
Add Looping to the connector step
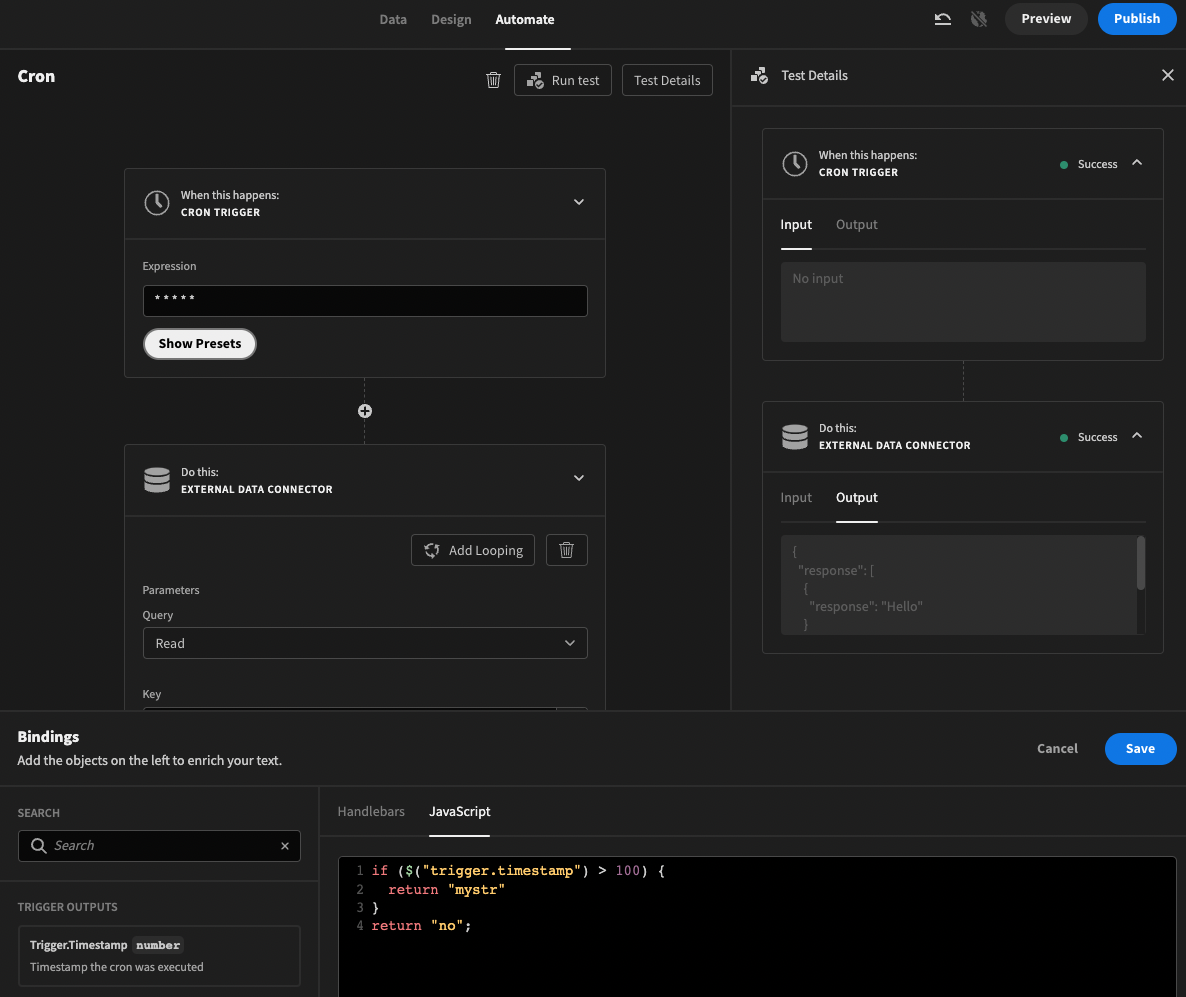pos(473,550)
